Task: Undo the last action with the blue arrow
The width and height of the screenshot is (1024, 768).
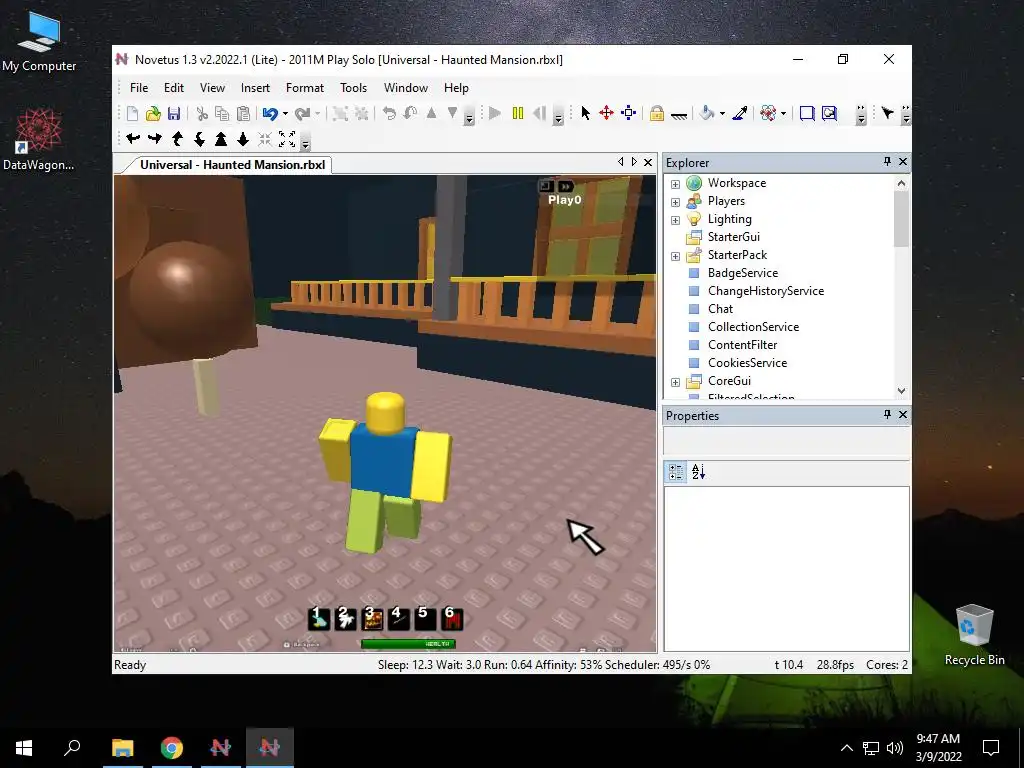Action: click(270, 114)
